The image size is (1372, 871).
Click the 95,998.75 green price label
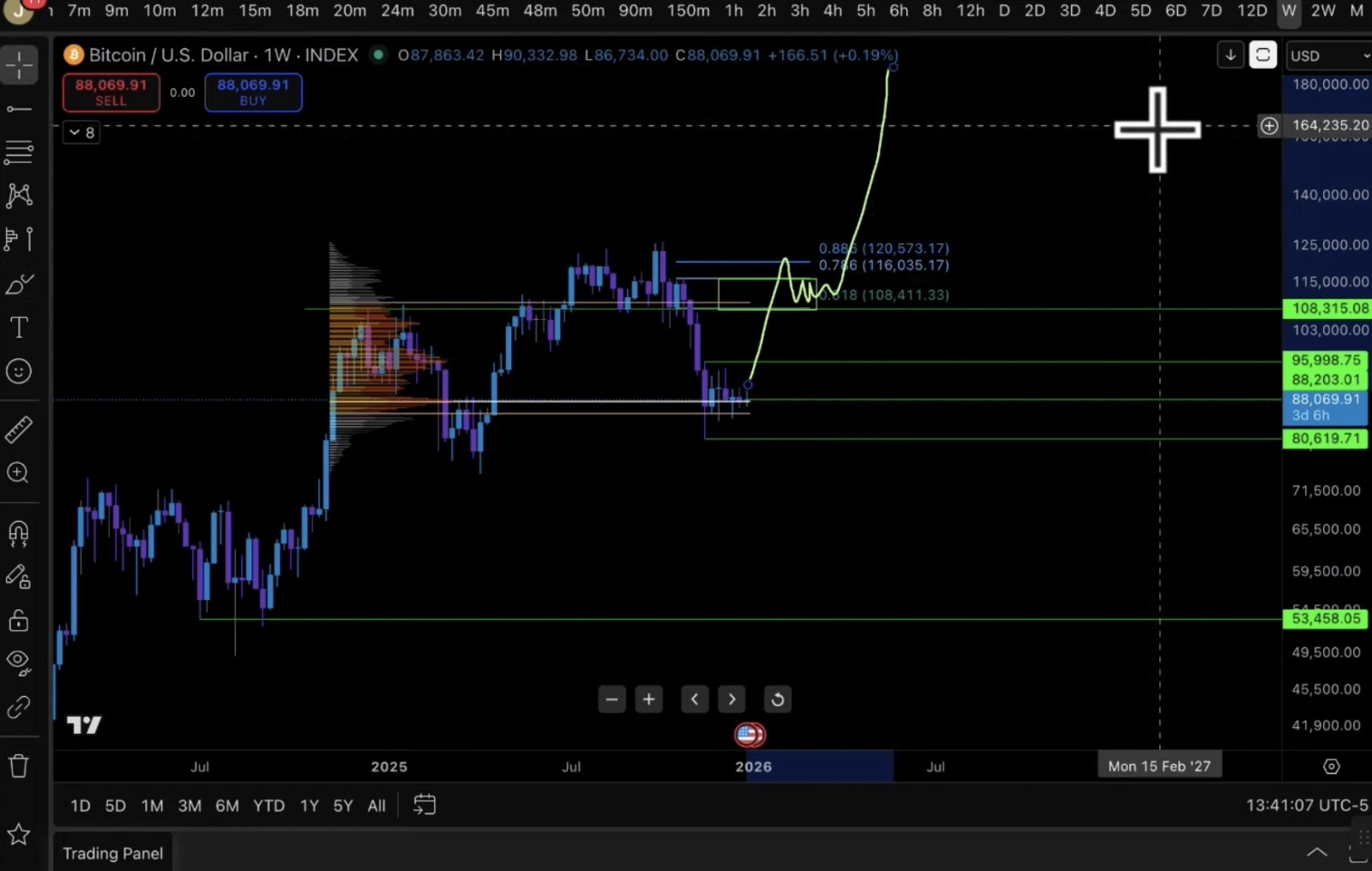[x=1326, y=361]
